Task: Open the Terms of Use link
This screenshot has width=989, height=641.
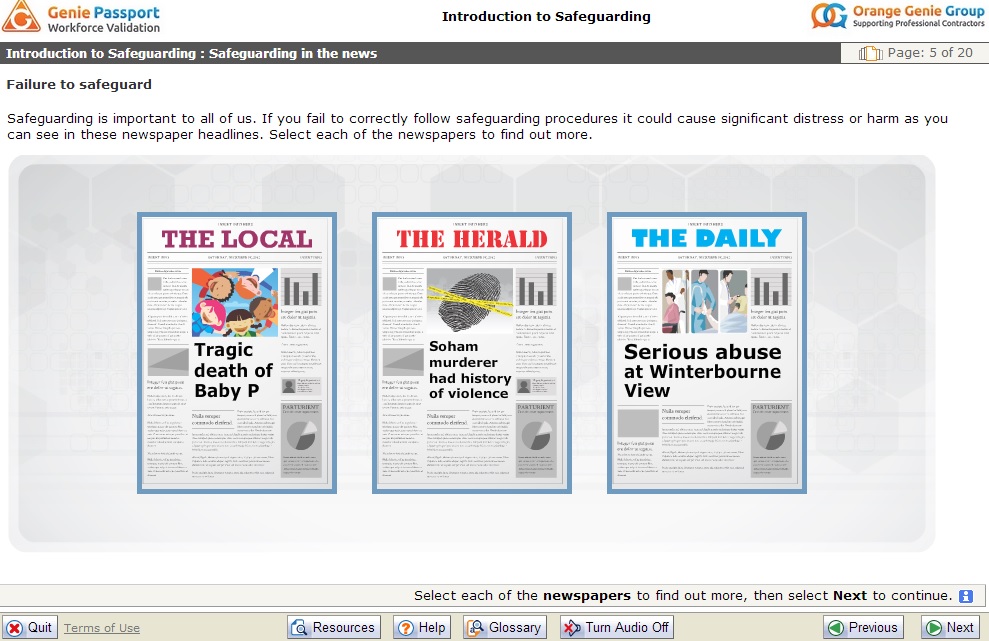Action: (102, 628)
